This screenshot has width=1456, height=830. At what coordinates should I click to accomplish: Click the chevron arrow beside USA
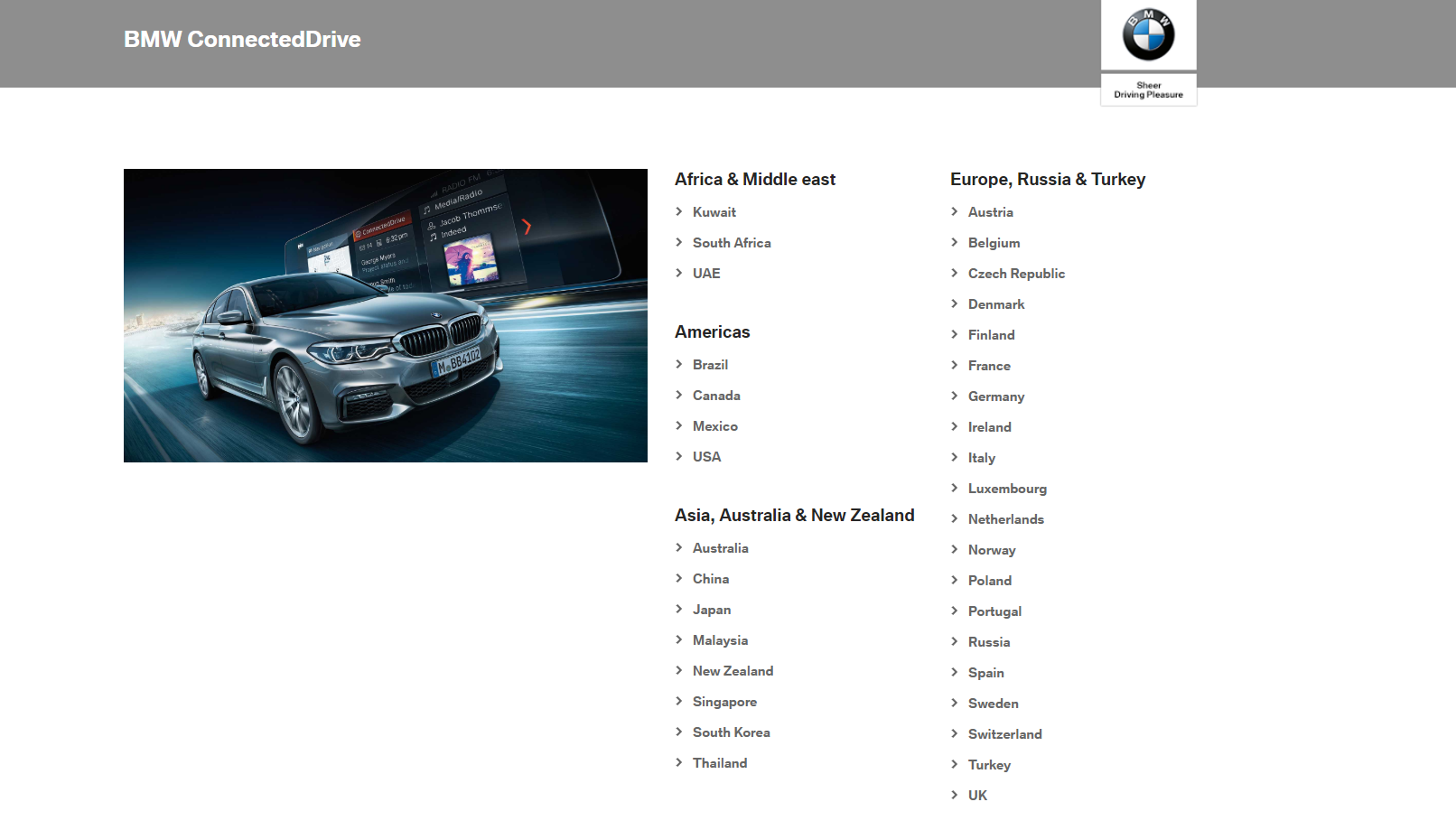pyautogui.click(x=679, y=456)
